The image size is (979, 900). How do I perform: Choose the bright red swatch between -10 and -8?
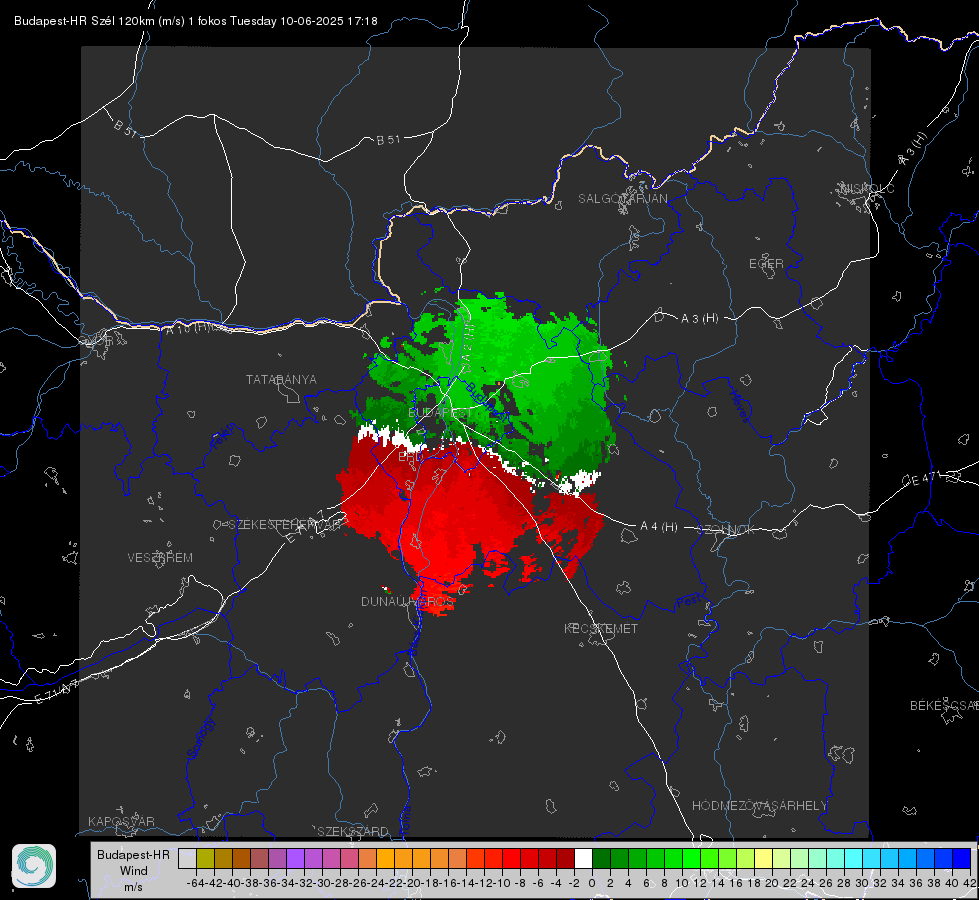point(511,859)
